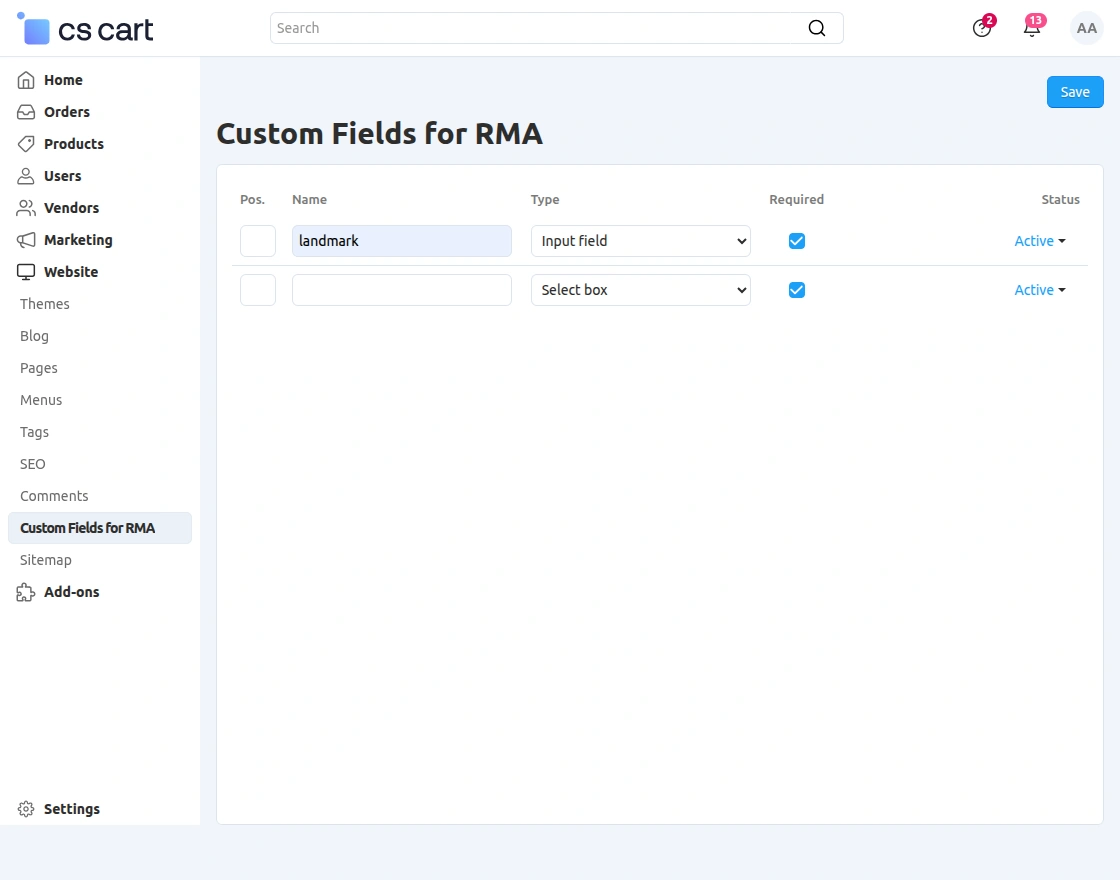Image resolution: width=1120 pixels, height=880 pixels.
Task: Open the Sitemap page link
Action: click(x=45, y=560)
